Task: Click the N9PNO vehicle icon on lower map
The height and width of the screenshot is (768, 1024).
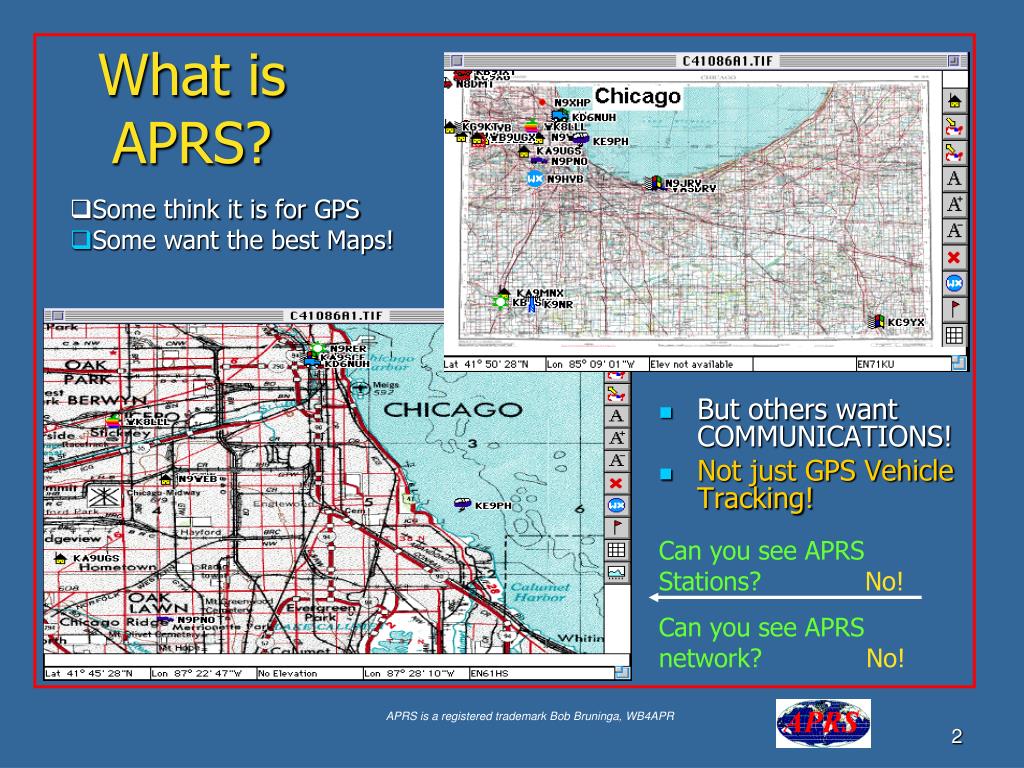Action: [165, 619]
